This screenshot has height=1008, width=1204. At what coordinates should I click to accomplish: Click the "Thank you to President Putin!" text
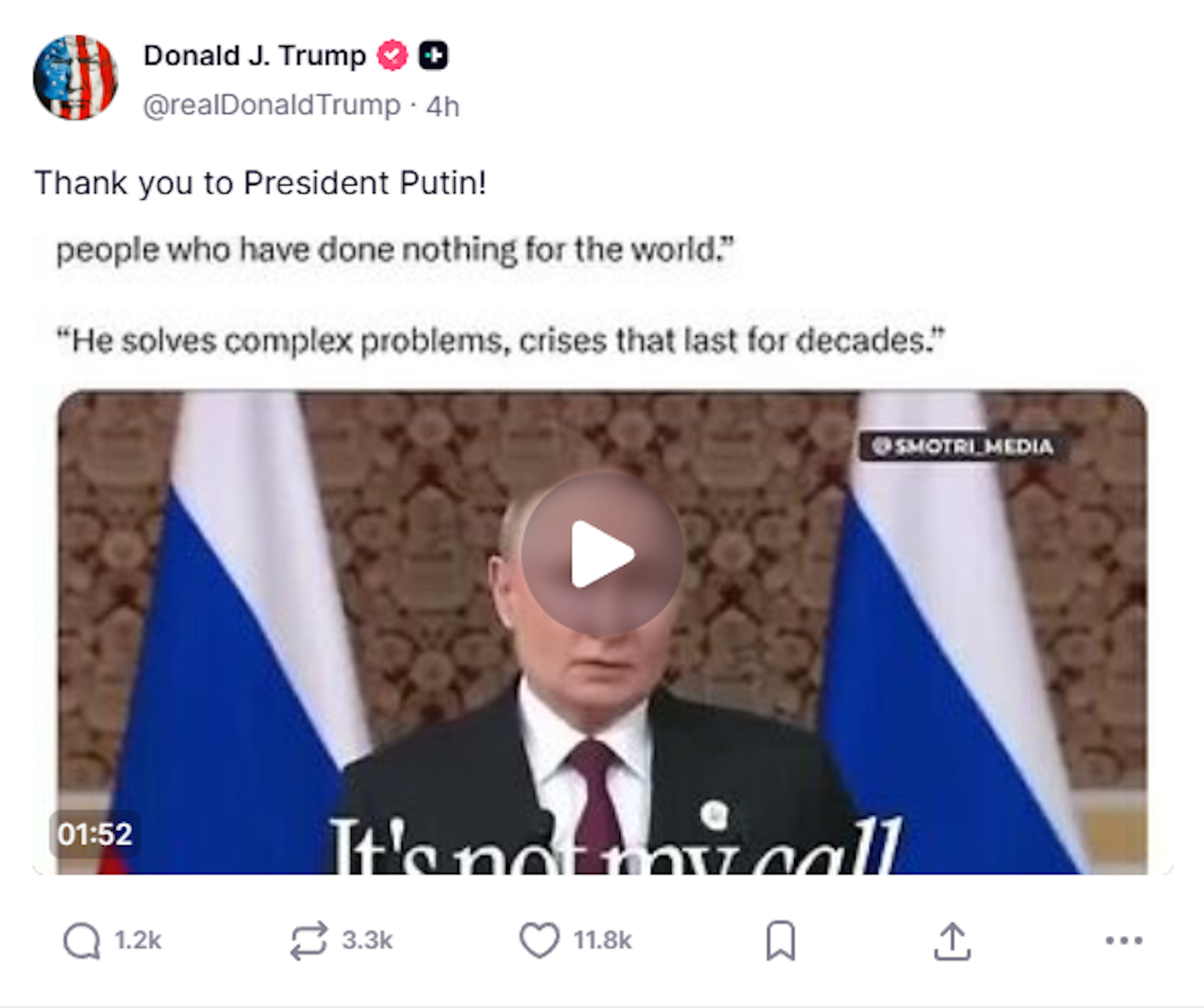pyautogui.click(x=261, y=182)
